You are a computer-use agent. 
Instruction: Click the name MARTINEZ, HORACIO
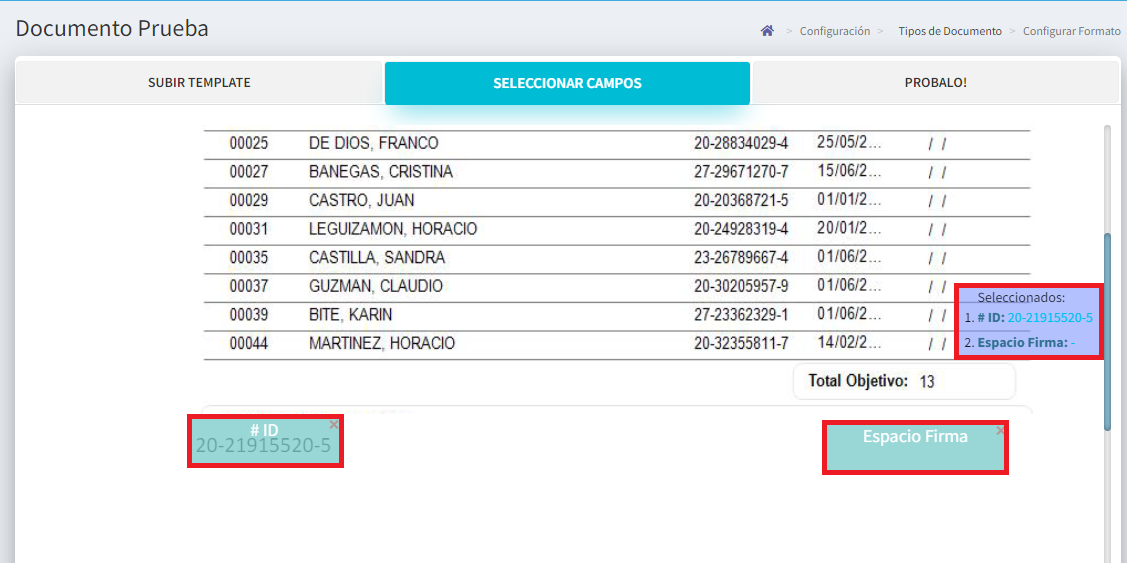(382, 344)
